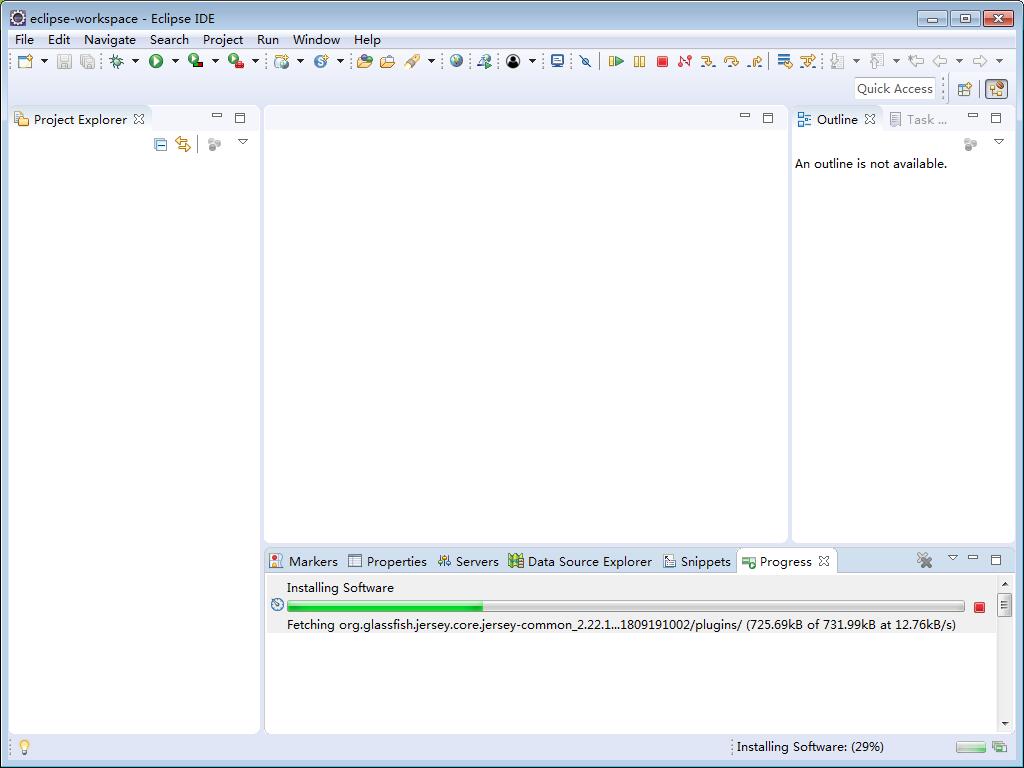The image size is (1024, 768).
Task: Open the Help menu
Action: (367, 40)
